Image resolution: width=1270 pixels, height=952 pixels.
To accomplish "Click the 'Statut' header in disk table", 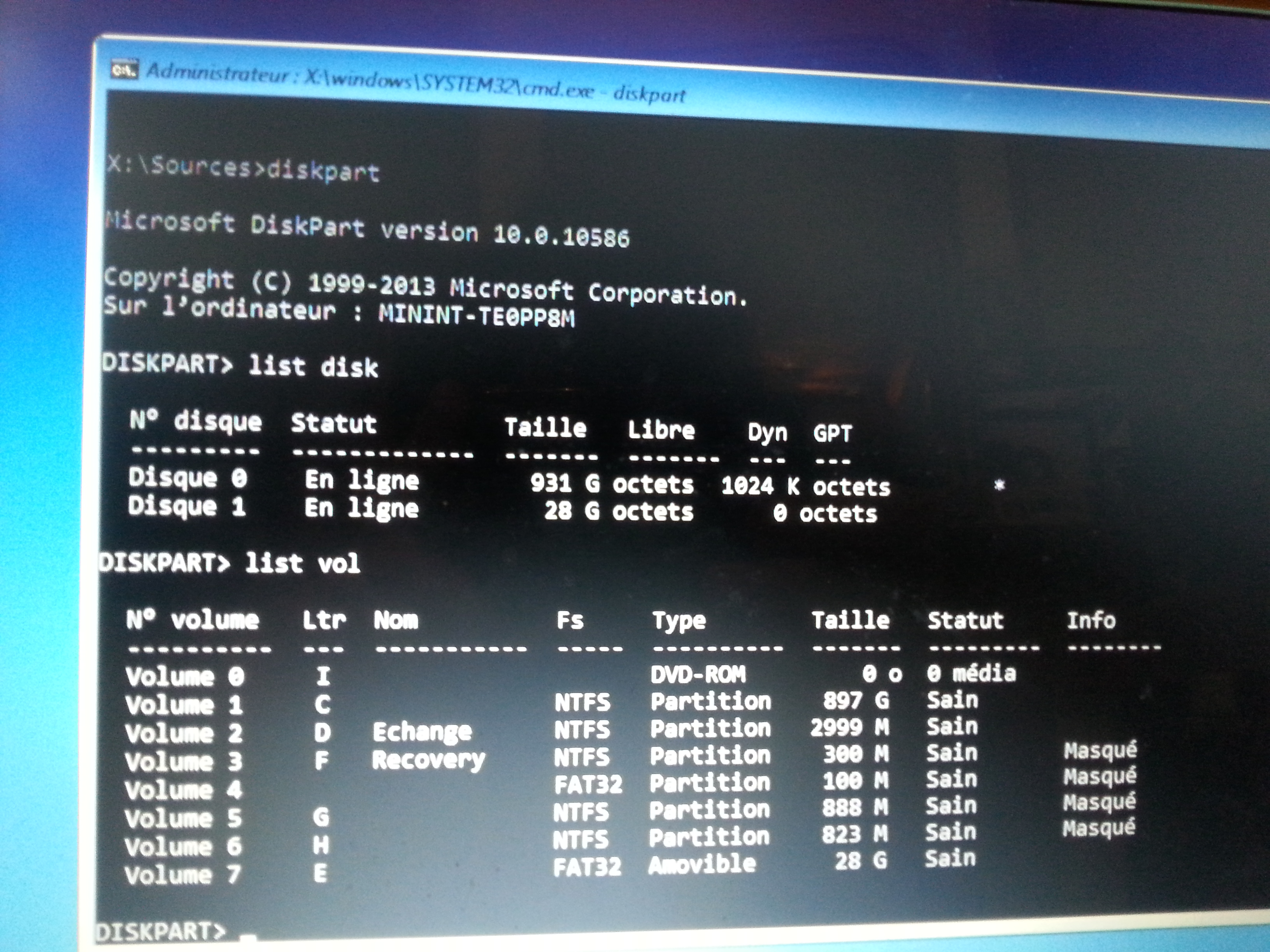I will point(333,423).
